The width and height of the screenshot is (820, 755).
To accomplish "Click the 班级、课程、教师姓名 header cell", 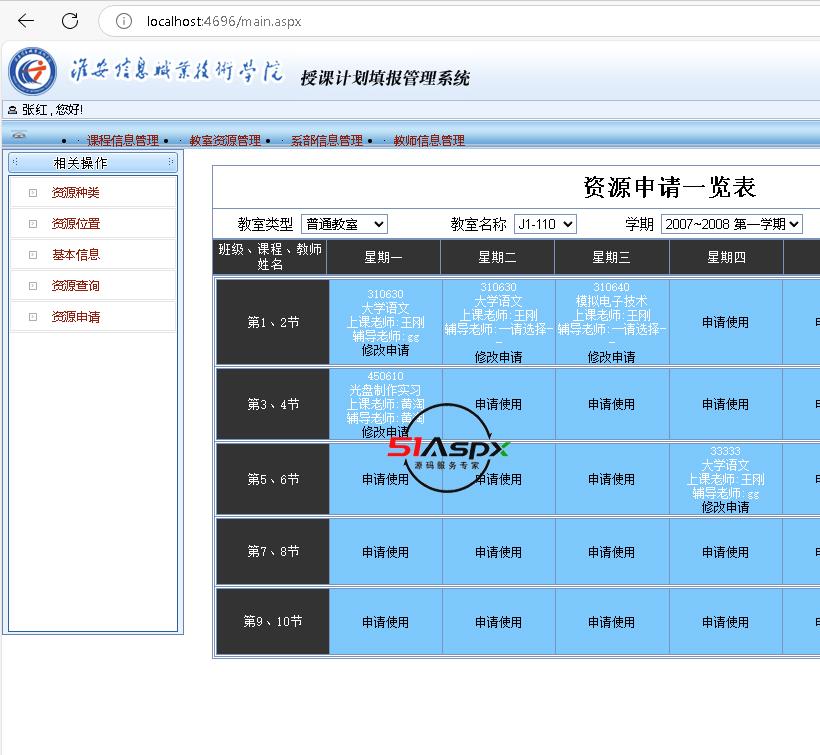I will pyautogui.click(x=270, y=257).
